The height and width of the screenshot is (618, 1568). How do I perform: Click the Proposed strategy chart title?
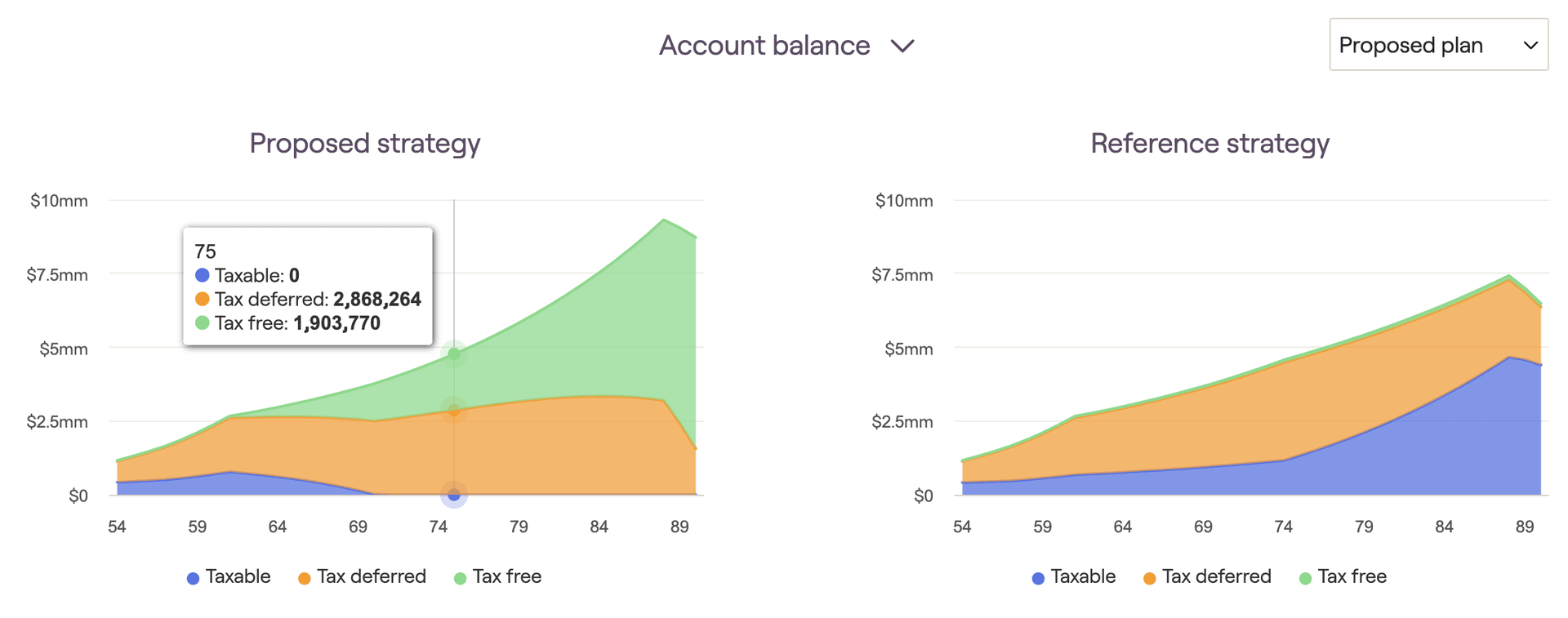[x=364, y=144]
